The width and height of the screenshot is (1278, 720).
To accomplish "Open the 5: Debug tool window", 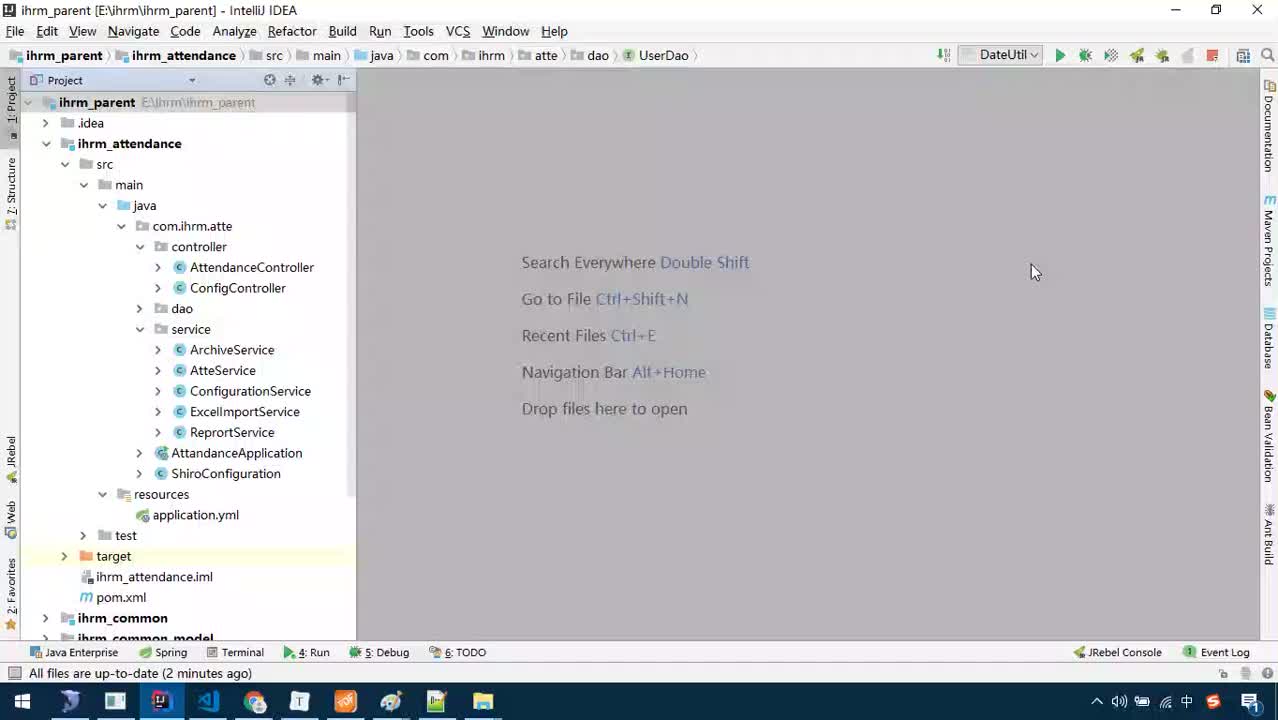I will (379, 652).
